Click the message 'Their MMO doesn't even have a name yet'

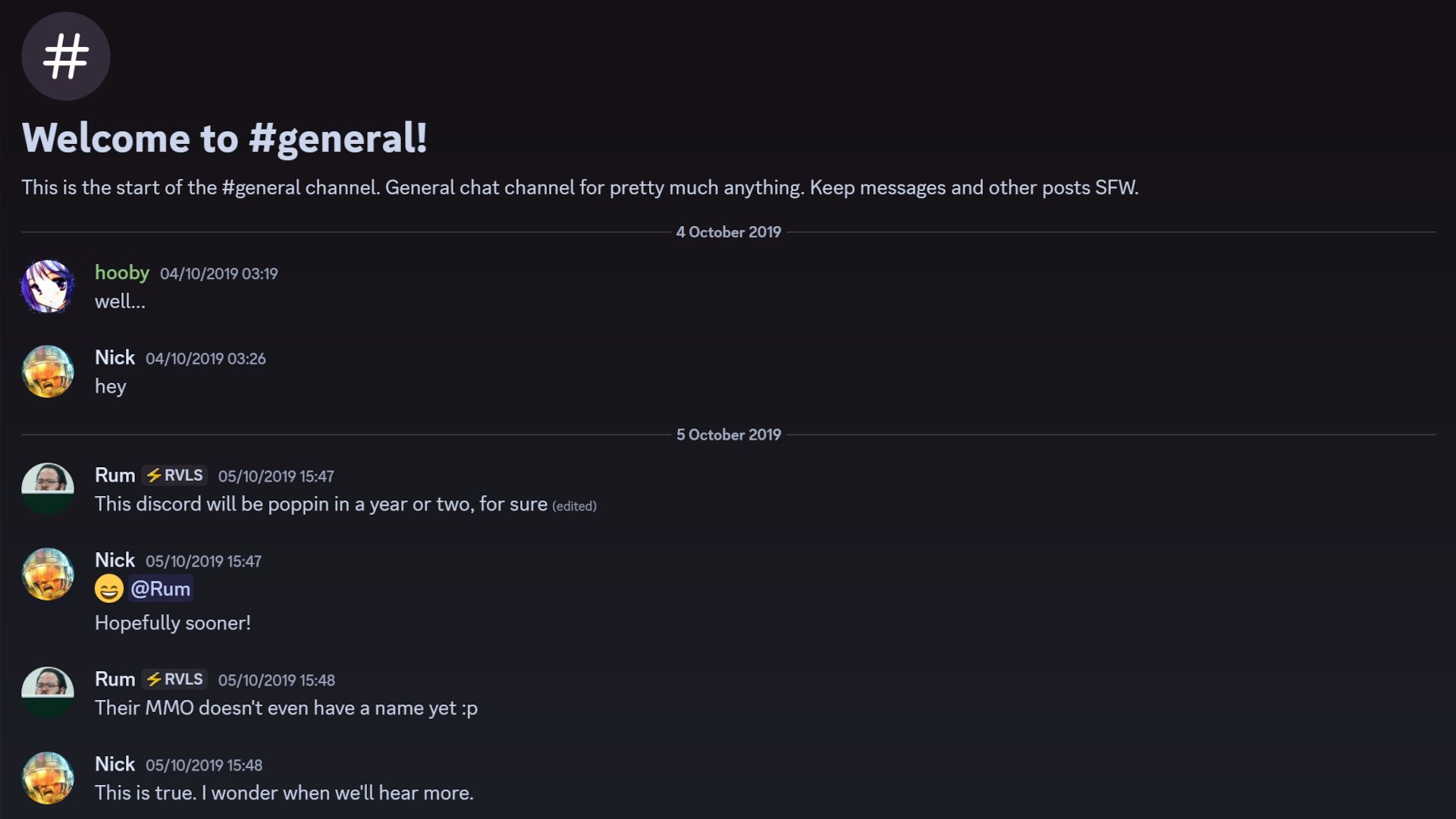click(286, 708)
